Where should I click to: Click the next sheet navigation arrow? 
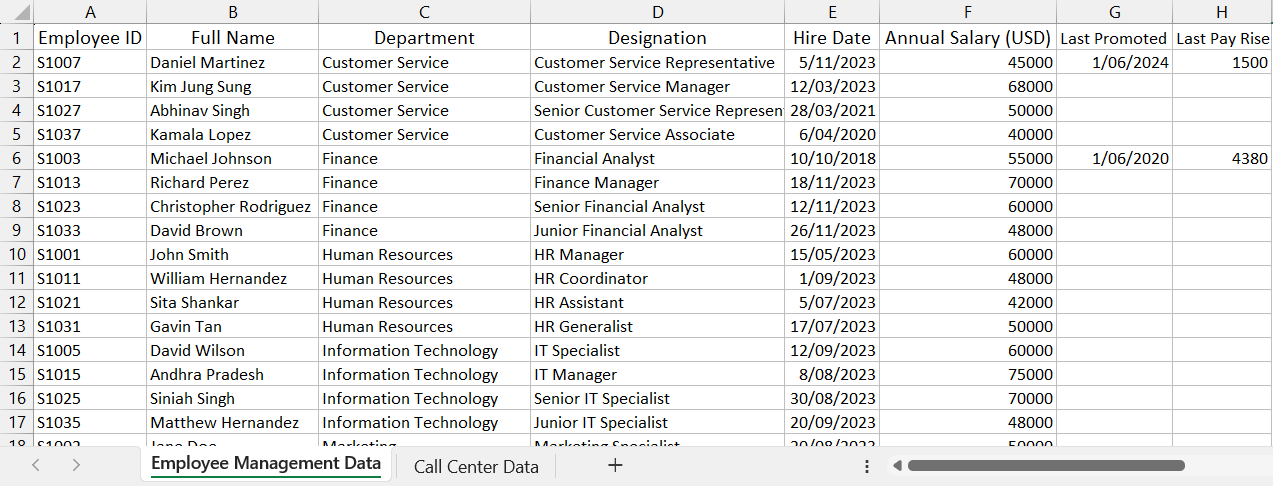[x=77, y=465]
